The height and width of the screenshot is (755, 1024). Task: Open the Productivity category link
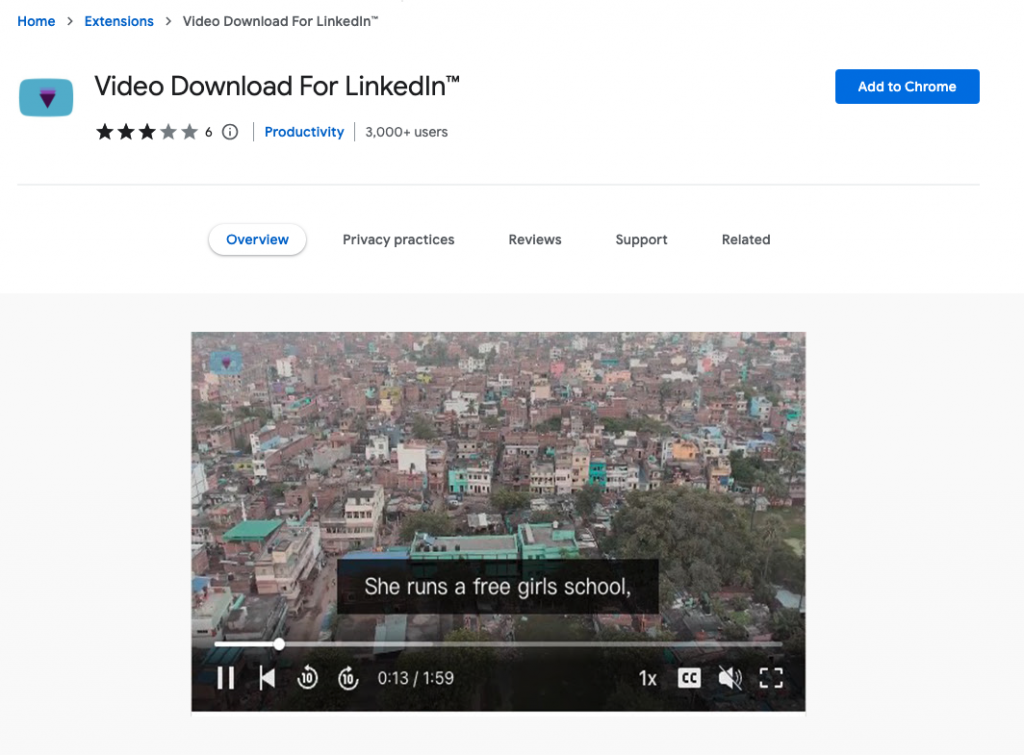(x=304, y=131)
